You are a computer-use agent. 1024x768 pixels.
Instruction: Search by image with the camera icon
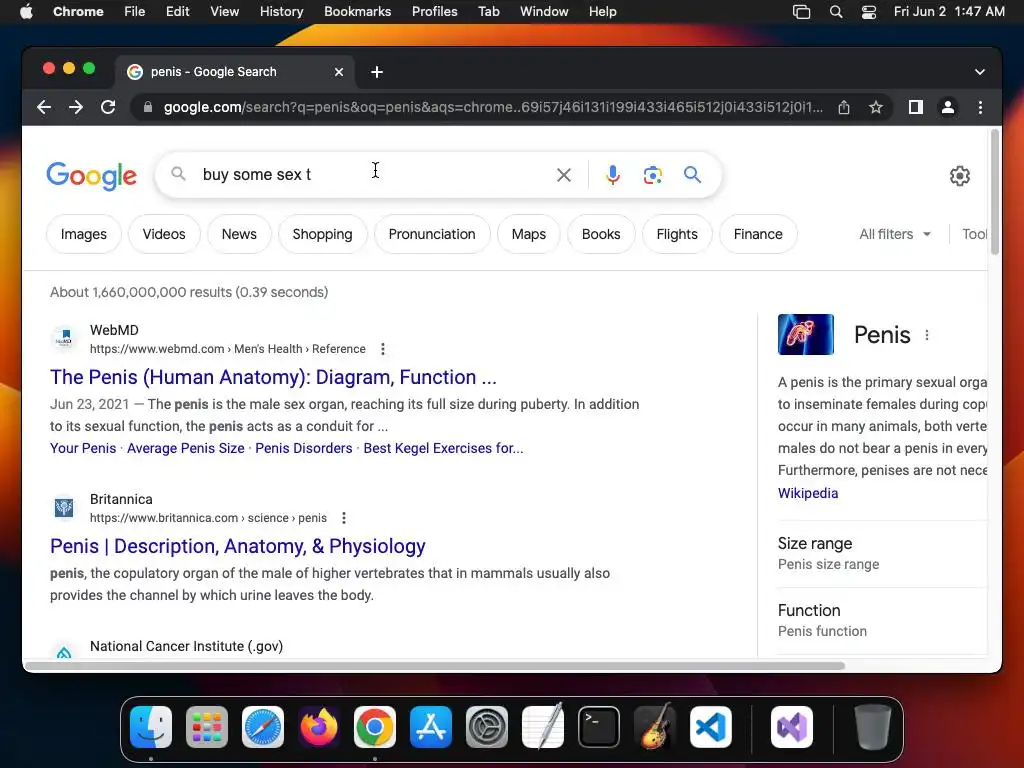(652, 175)
